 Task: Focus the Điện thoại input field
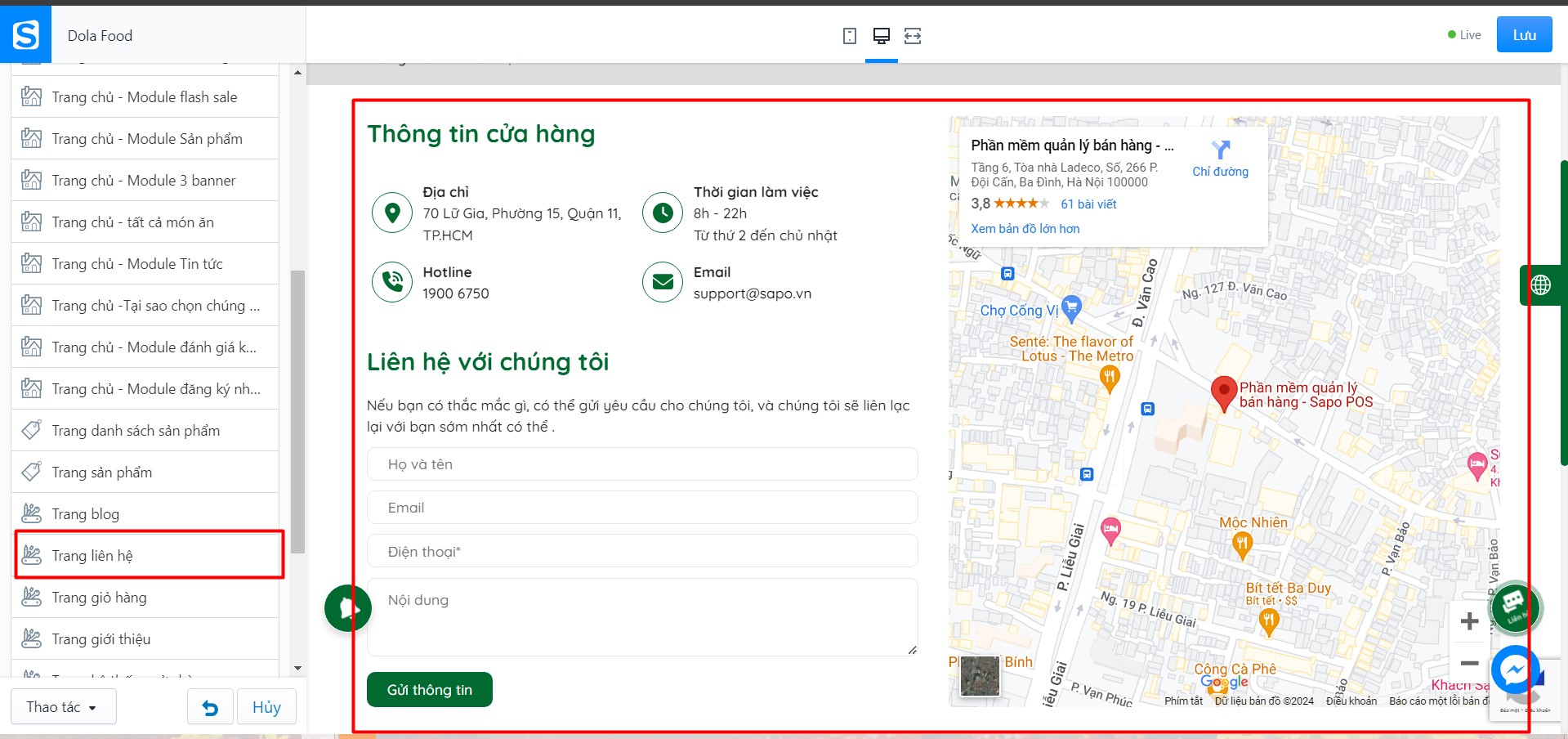[x=642, y=552]
